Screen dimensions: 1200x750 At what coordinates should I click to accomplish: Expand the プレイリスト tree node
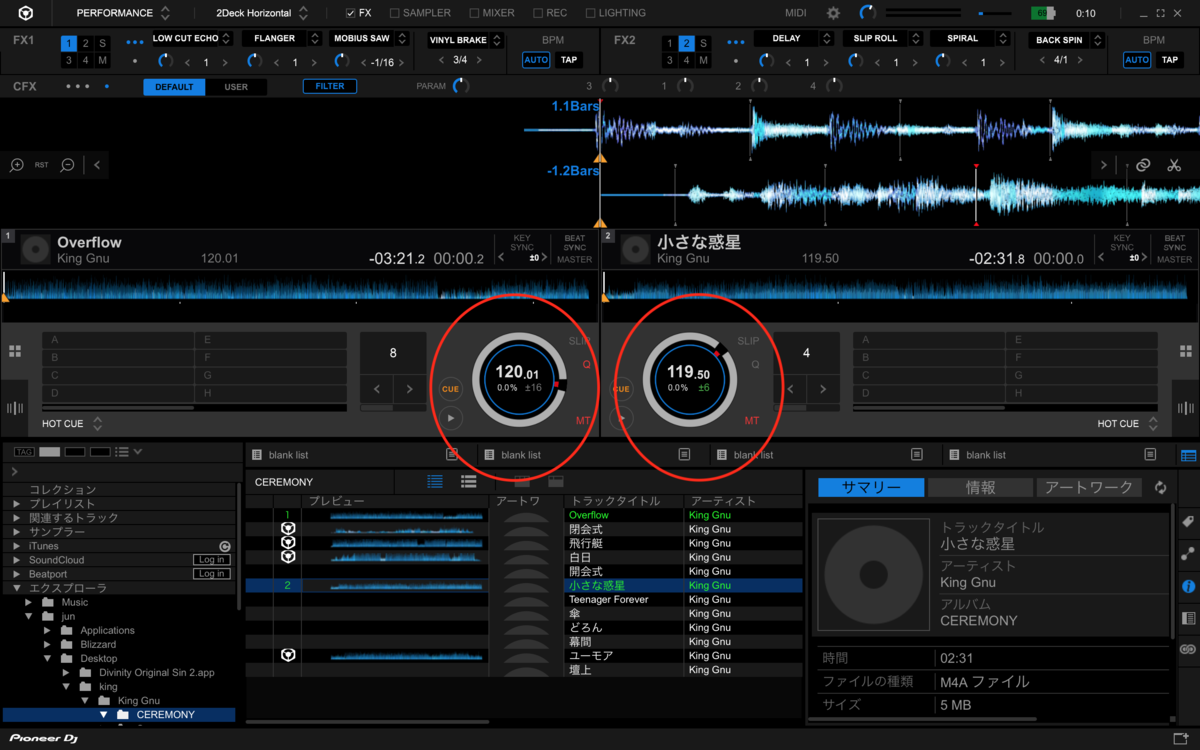(x=16, y=504)
